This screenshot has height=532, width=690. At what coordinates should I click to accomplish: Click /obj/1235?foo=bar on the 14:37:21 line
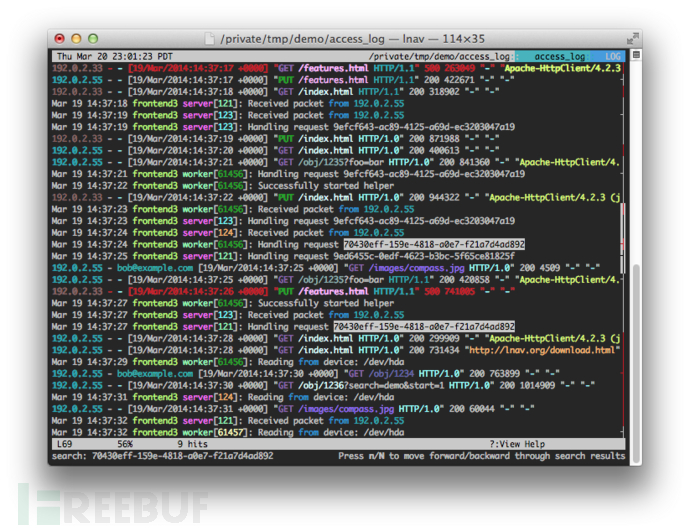[x=341, y=162]
